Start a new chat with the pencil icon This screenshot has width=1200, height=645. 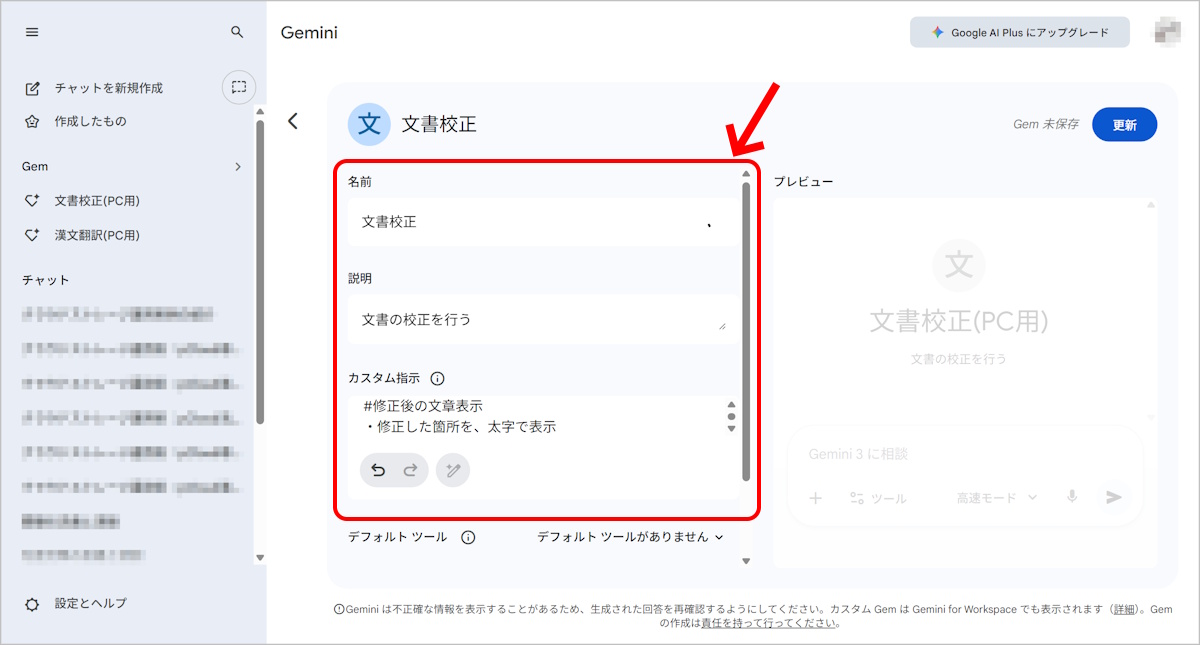pos(33,87)
